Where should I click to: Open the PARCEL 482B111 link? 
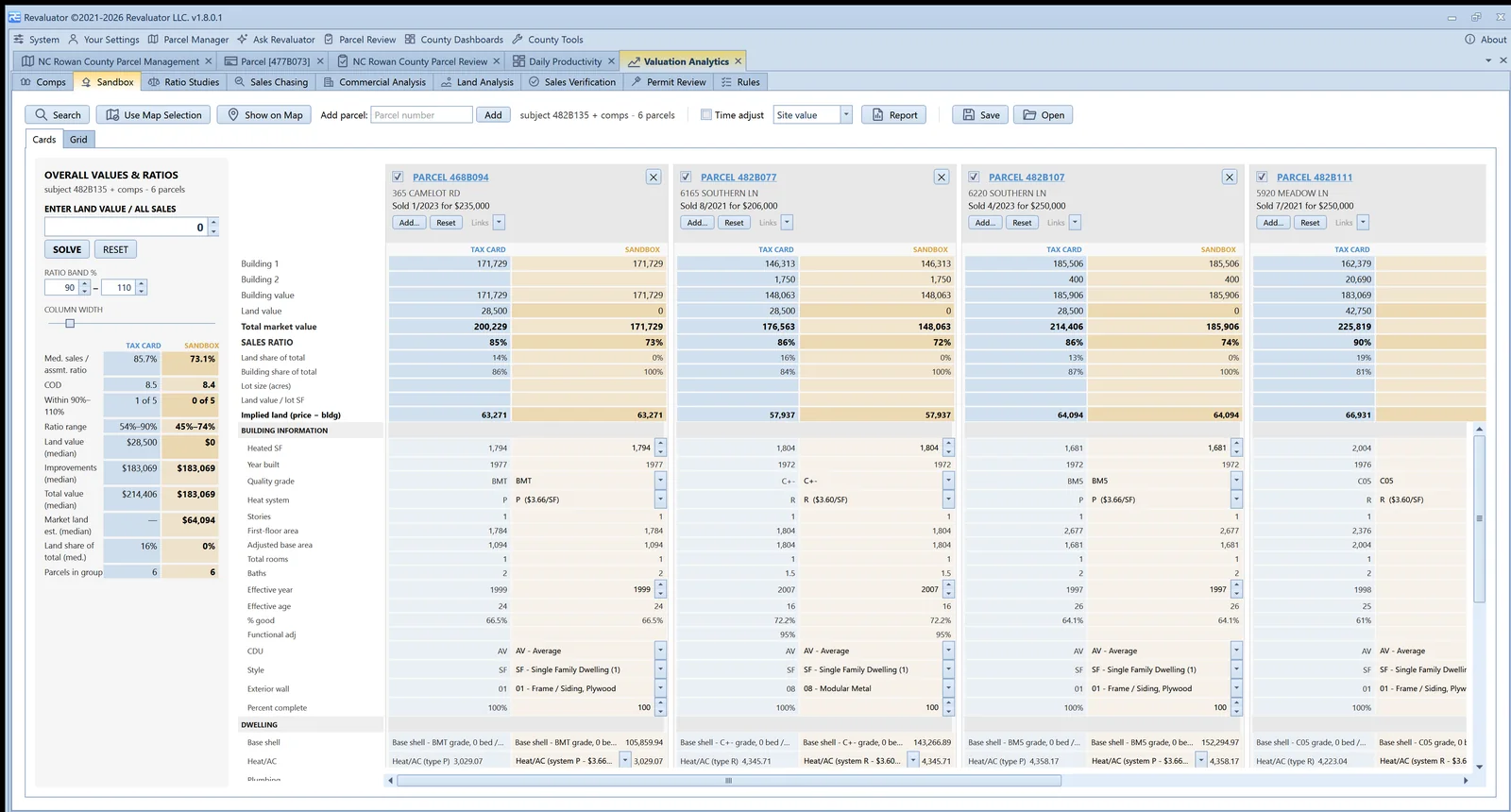click(x=1315, y=178)
